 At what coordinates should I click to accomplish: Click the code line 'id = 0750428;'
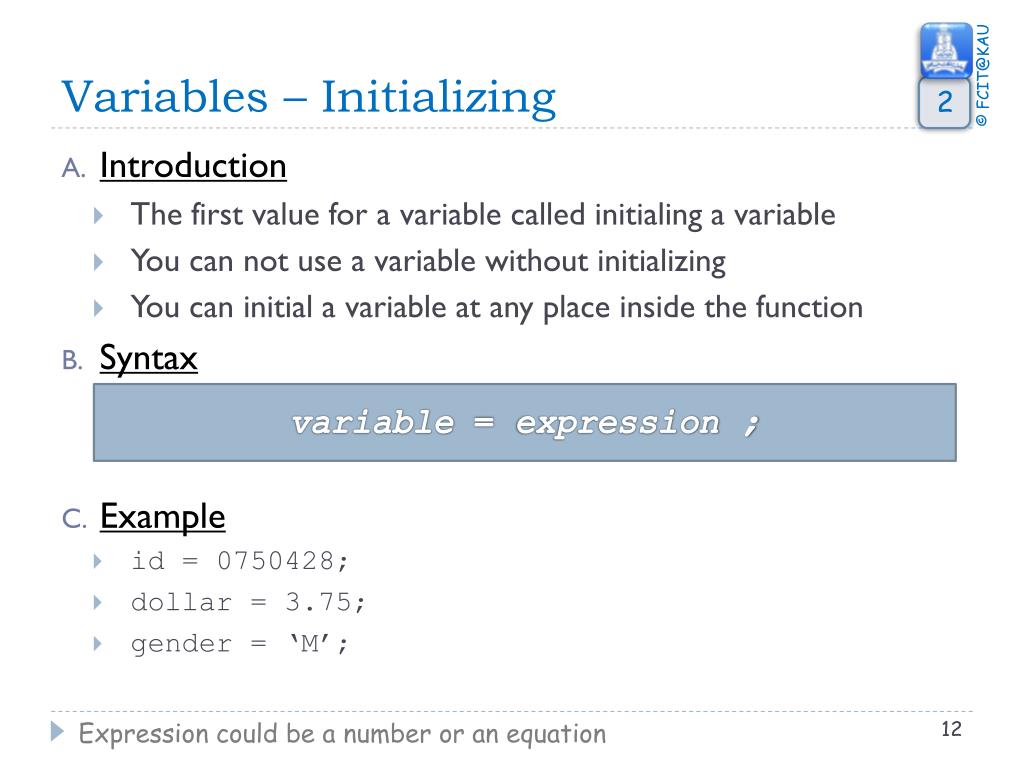[241, 561]
